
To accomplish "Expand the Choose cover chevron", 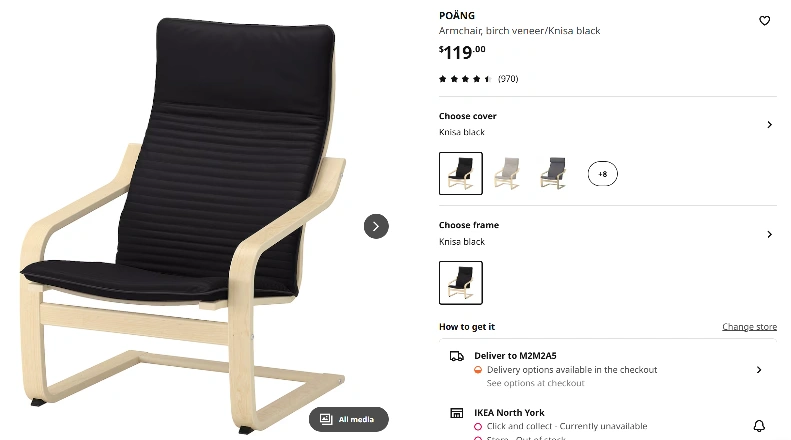I will pyautogui.click(x=769, y=125).
